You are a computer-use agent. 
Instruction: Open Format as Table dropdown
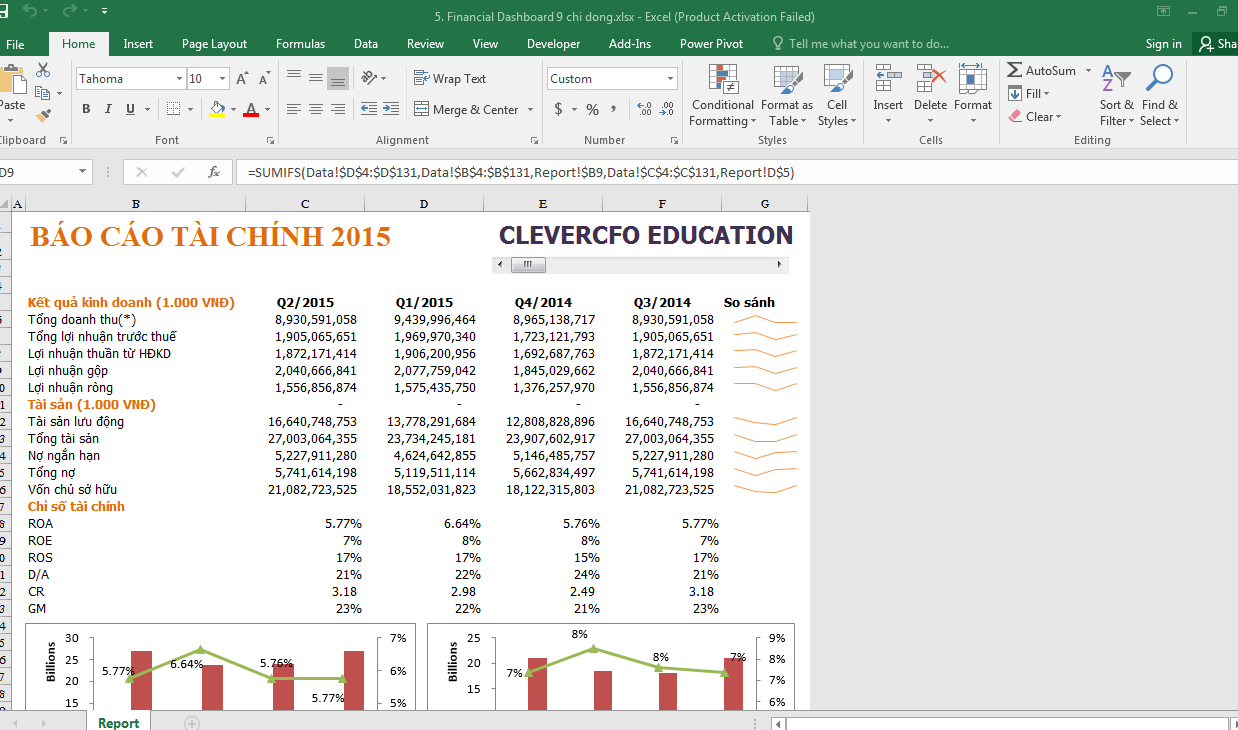787,95
